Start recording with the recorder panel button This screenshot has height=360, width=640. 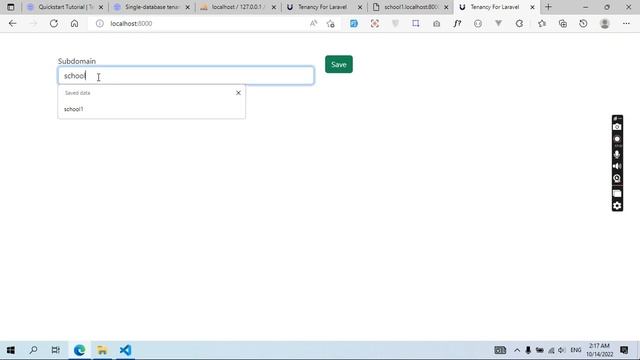tap(617, 139)
